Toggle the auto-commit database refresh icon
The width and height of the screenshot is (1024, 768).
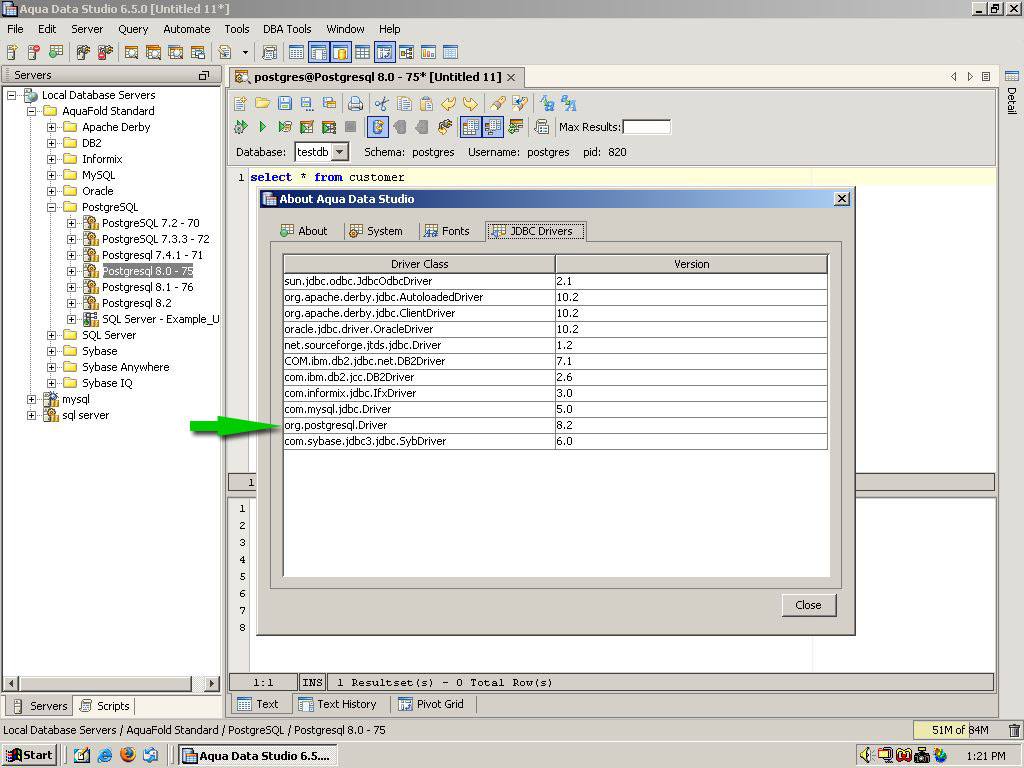pos(377,127)
